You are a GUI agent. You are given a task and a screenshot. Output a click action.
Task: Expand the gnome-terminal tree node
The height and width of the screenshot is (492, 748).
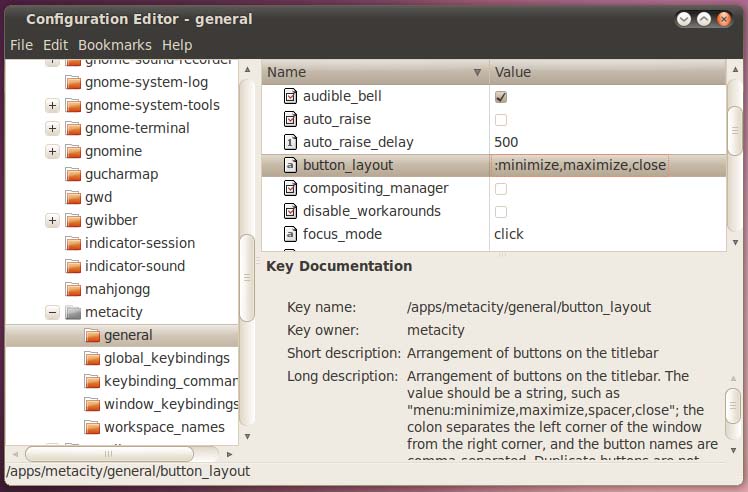click(x=52, y=128)
